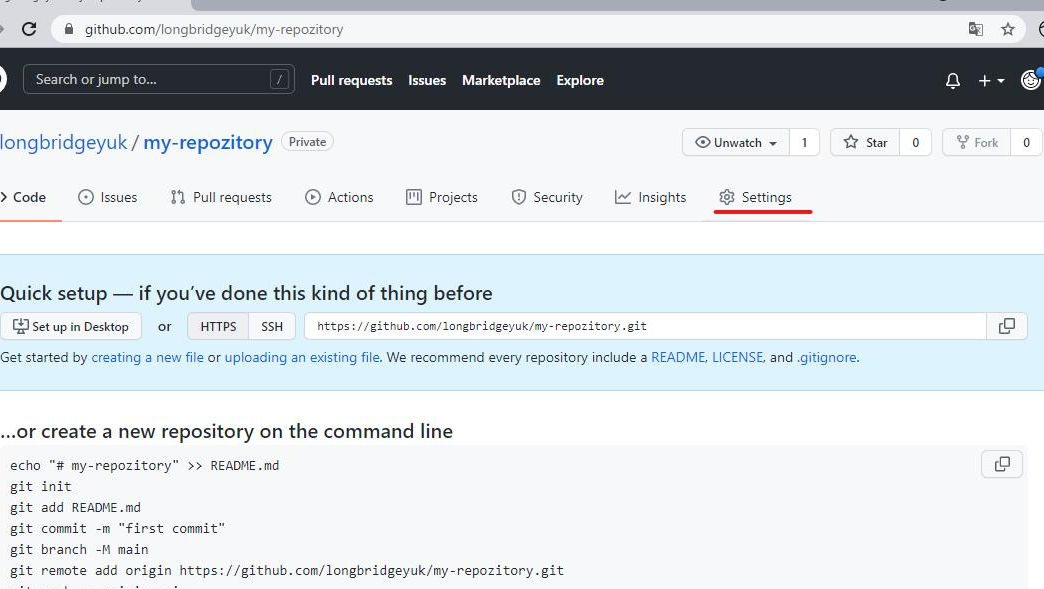Image resolution: width=1044 pixels, height=589 pixels.
Task: Switch to SSH clone protocol
Action: [272, 326]
